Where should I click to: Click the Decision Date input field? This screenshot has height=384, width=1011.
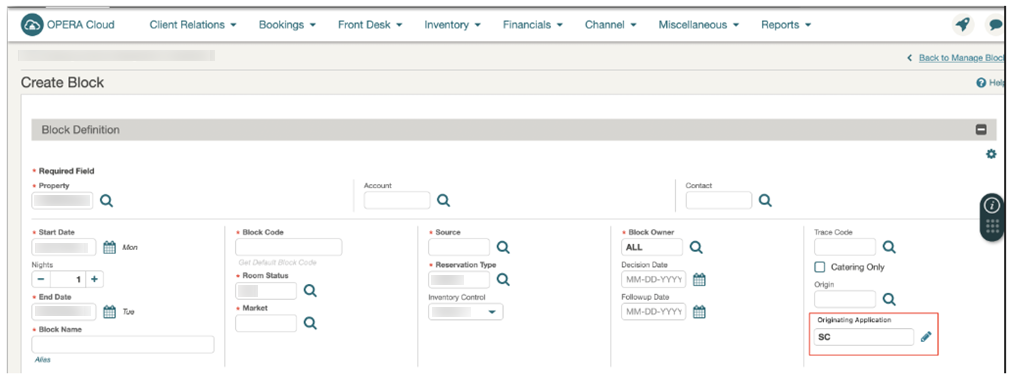[x=654, y=280]
